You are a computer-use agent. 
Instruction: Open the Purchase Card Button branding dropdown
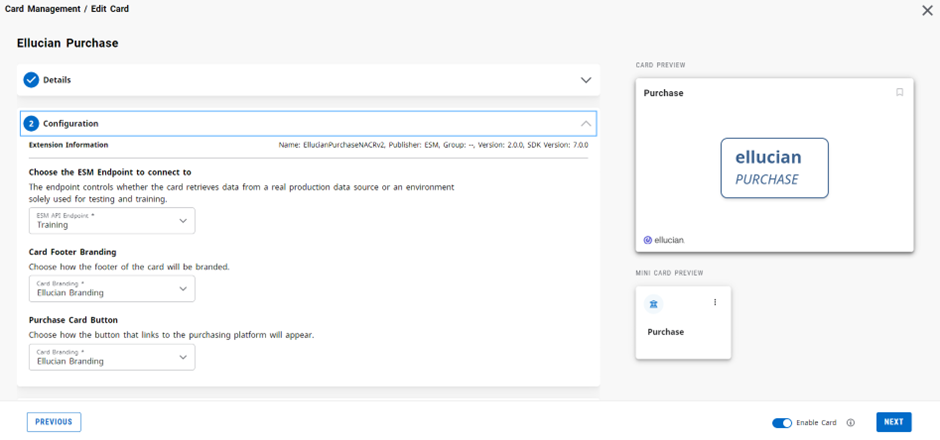[112, 357]
